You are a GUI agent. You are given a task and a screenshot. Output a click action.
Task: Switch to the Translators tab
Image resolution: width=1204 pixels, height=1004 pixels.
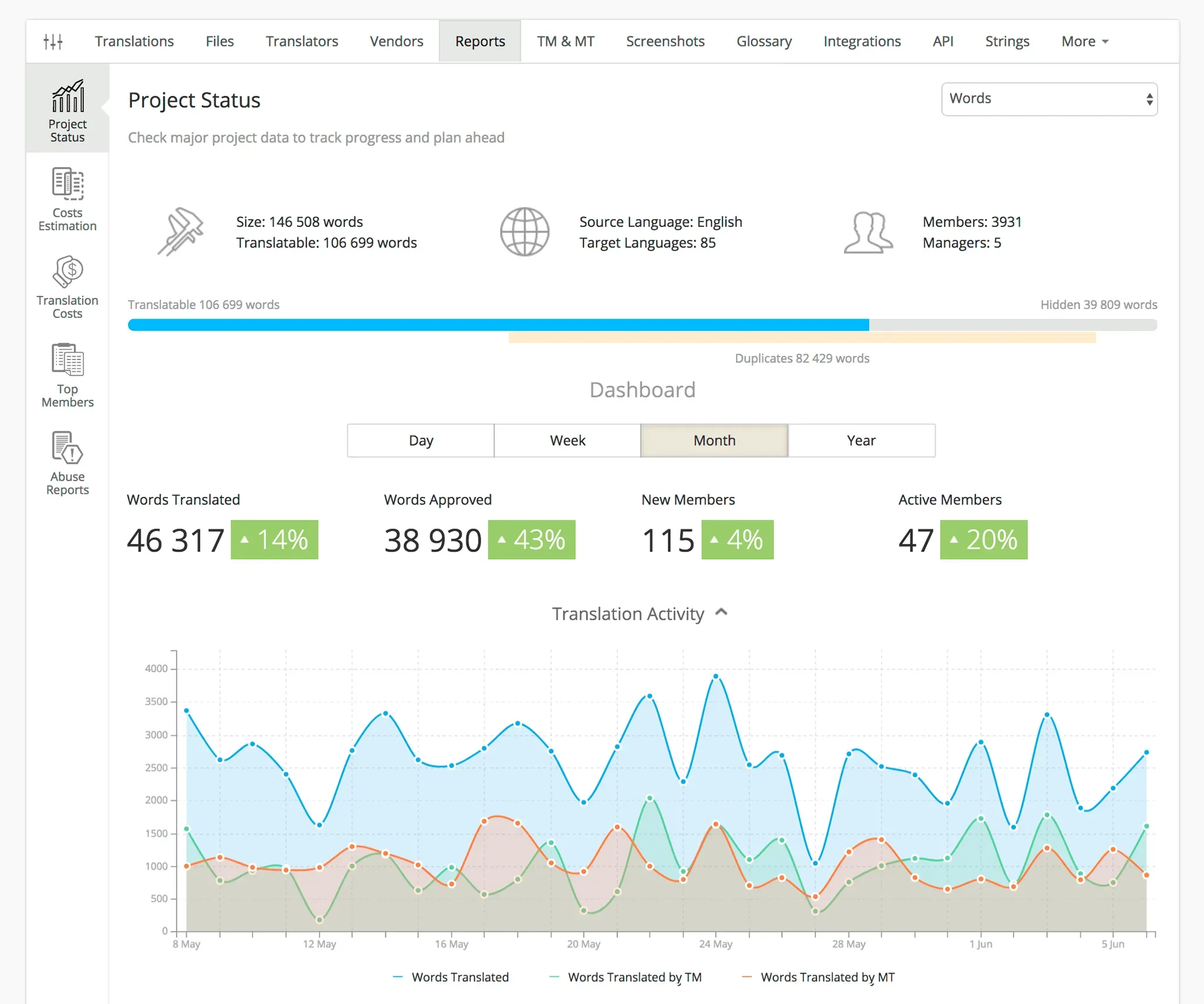click(302, 42)
